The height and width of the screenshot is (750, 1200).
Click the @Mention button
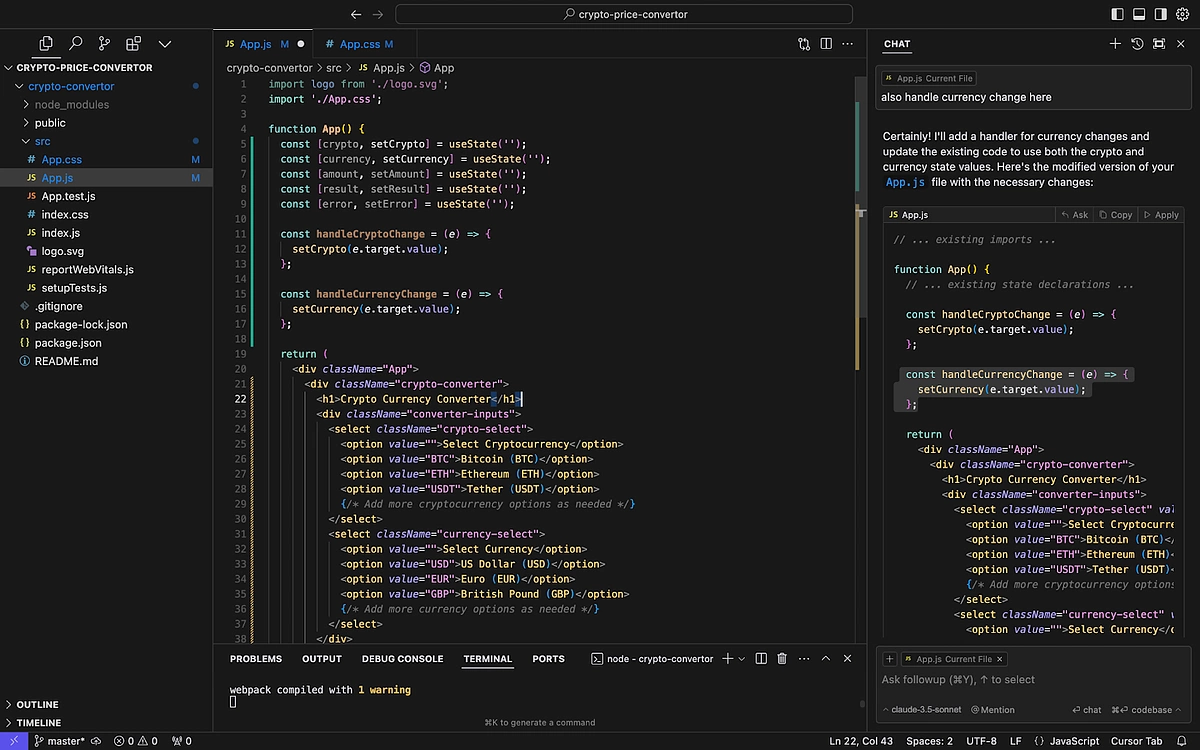coord(991,710)
